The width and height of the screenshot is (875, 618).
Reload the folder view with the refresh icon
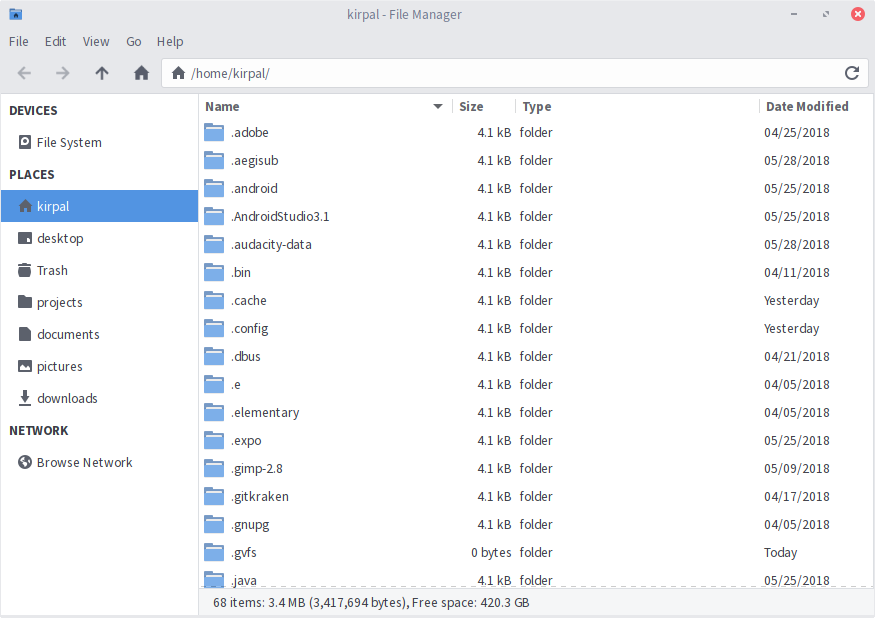click(851, 73)
